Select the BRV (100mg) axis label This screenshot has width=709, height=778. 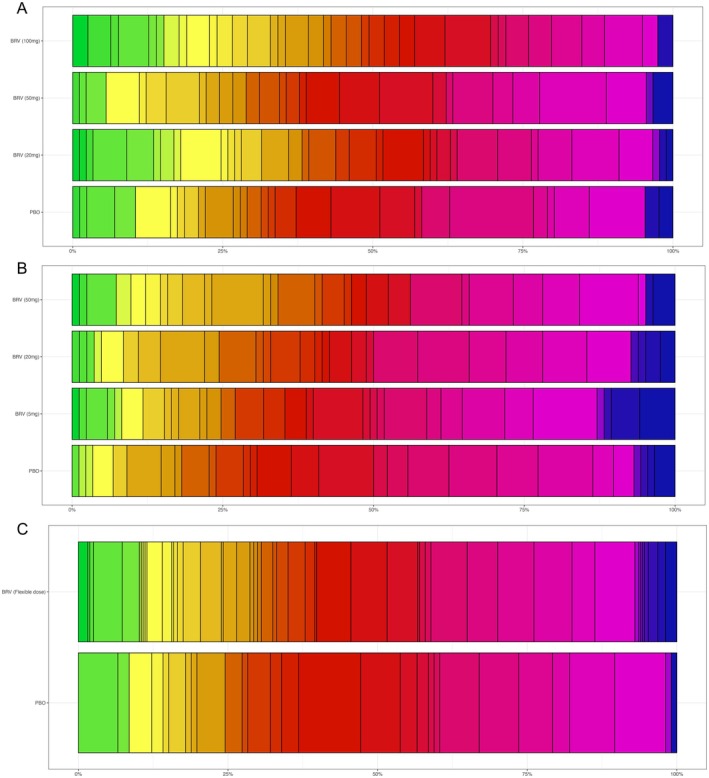click(x=25, y=41)
